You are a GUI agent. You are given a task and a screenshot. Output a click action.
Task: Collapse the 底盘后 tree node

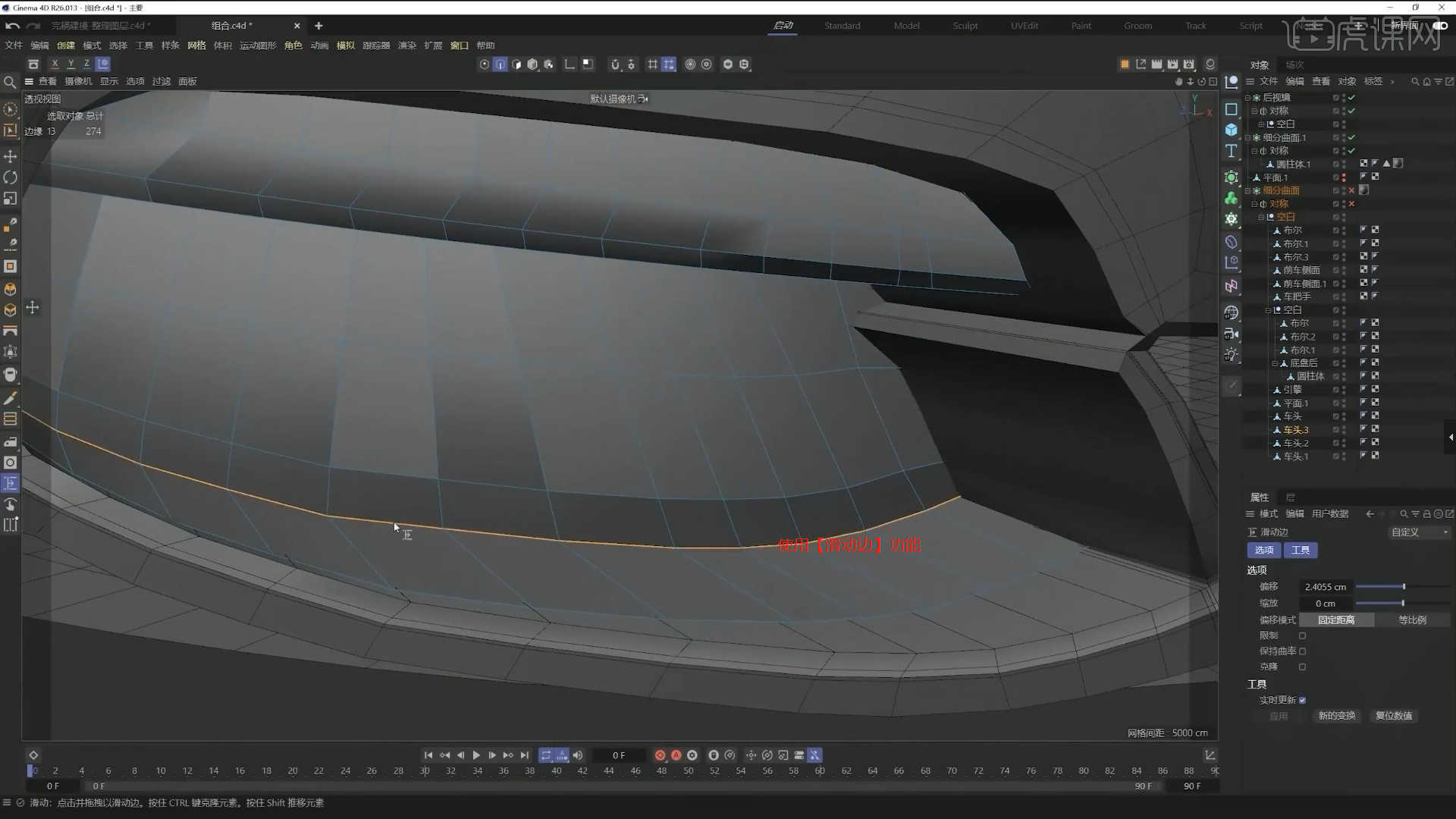(x=1275, y=364)
